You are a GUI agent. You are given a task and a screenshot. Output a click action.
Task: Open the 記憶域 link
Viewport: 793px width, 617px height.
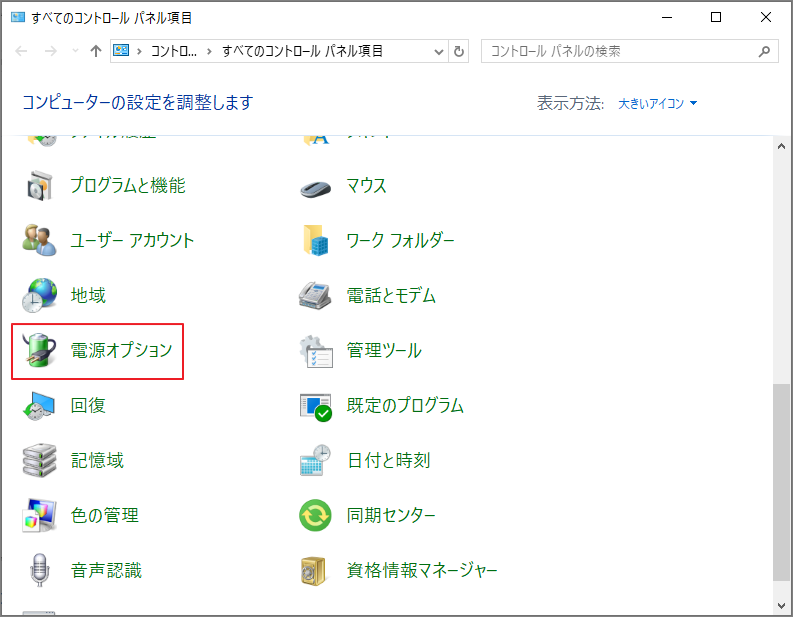click(x=97, y=460)
